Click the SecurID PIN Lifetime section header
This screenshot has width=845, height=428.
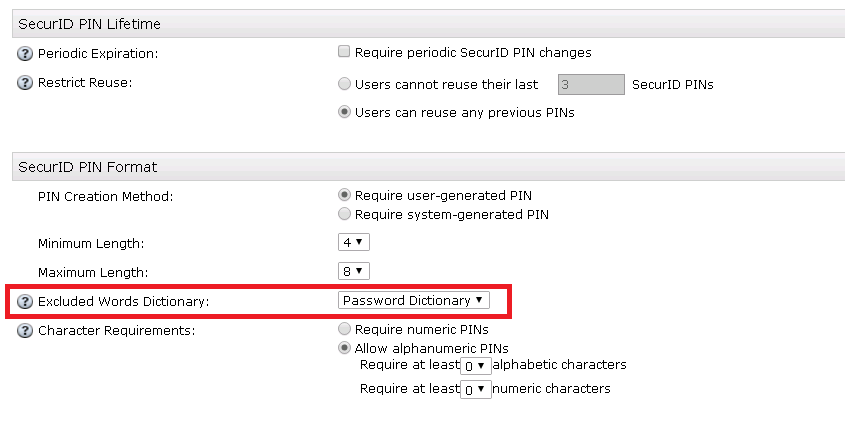[x=90, y=24]
